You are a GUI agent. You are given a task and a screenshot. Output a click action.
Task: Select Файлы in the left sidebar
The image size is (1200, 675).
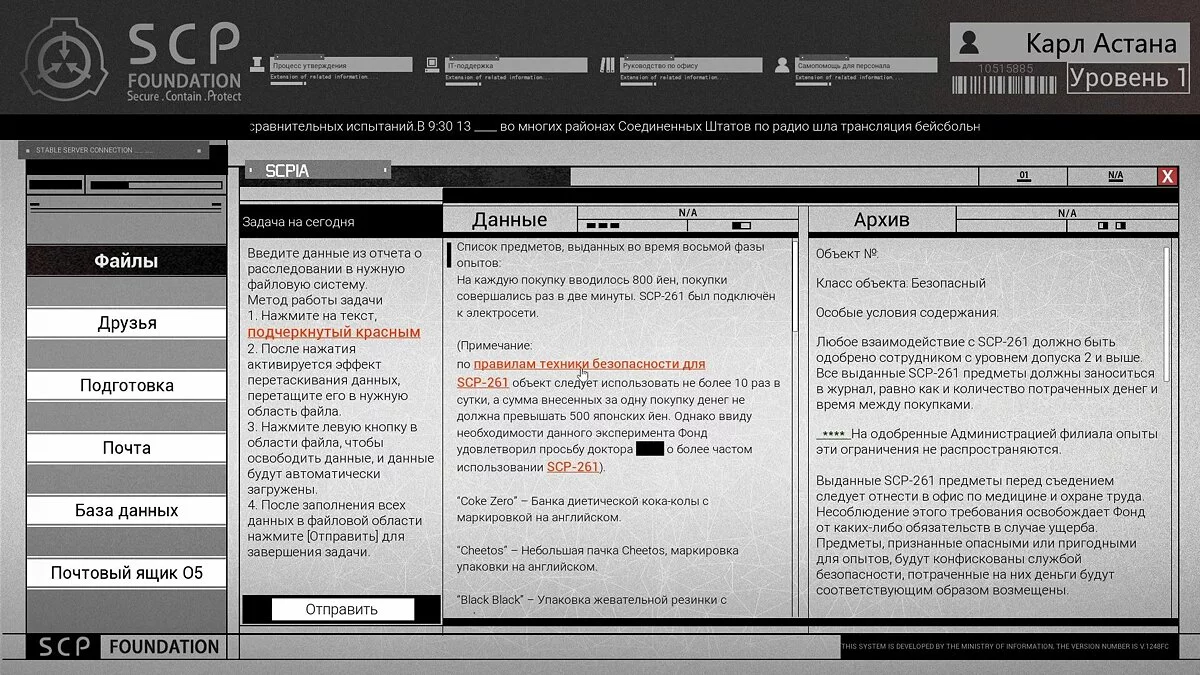click(126, 261)
